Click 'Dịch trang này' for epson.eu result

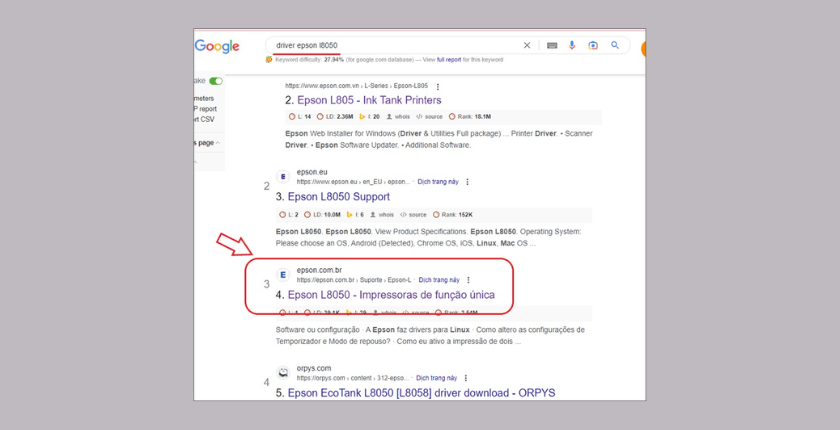[x=438, y=182]
